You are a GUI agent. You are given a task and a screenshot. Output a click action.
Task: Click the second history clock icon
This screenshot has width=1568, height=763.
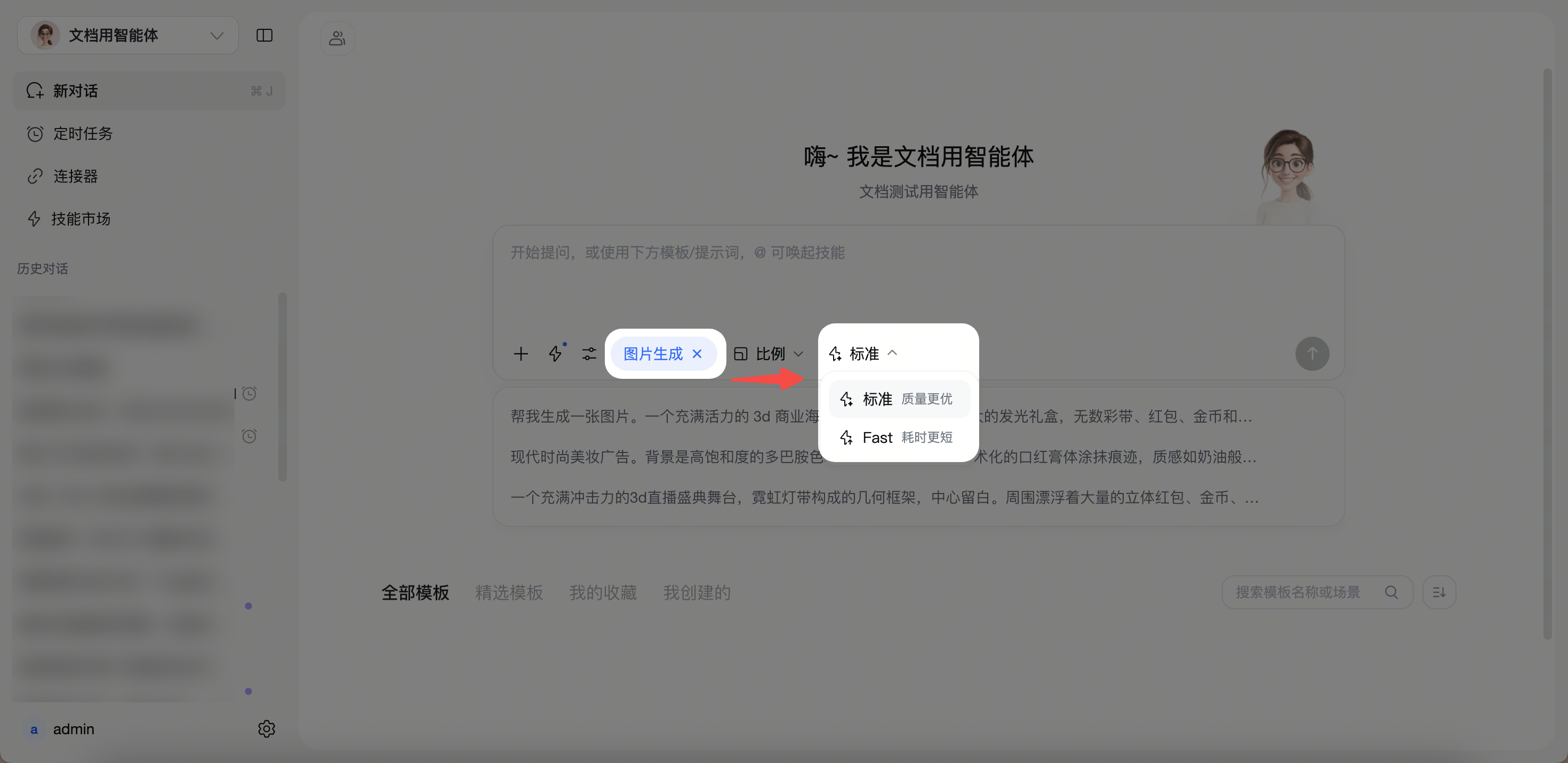(x=249, y=436)
